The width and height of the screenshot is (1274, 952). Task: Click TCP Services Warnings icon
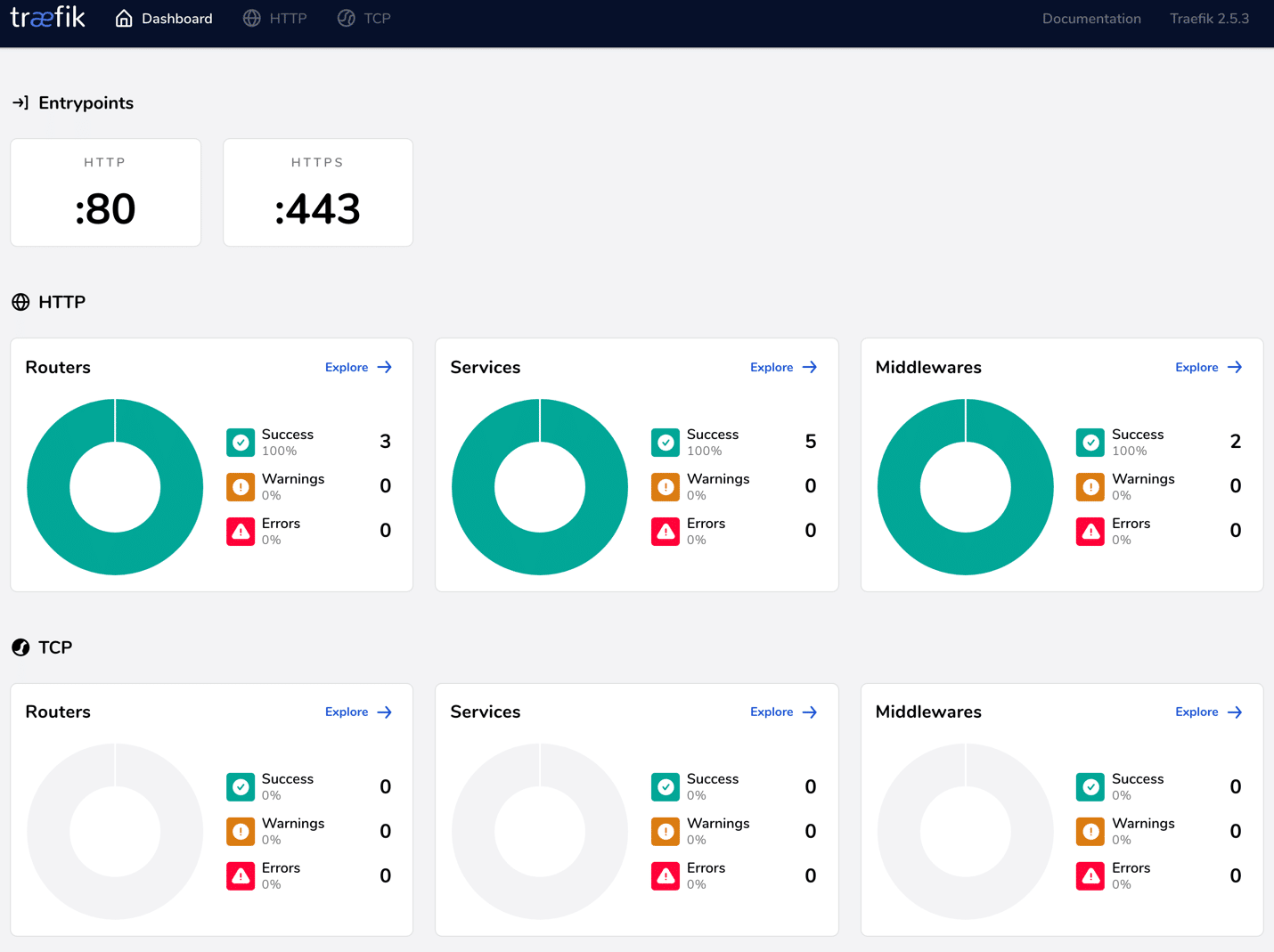point(666,831)
